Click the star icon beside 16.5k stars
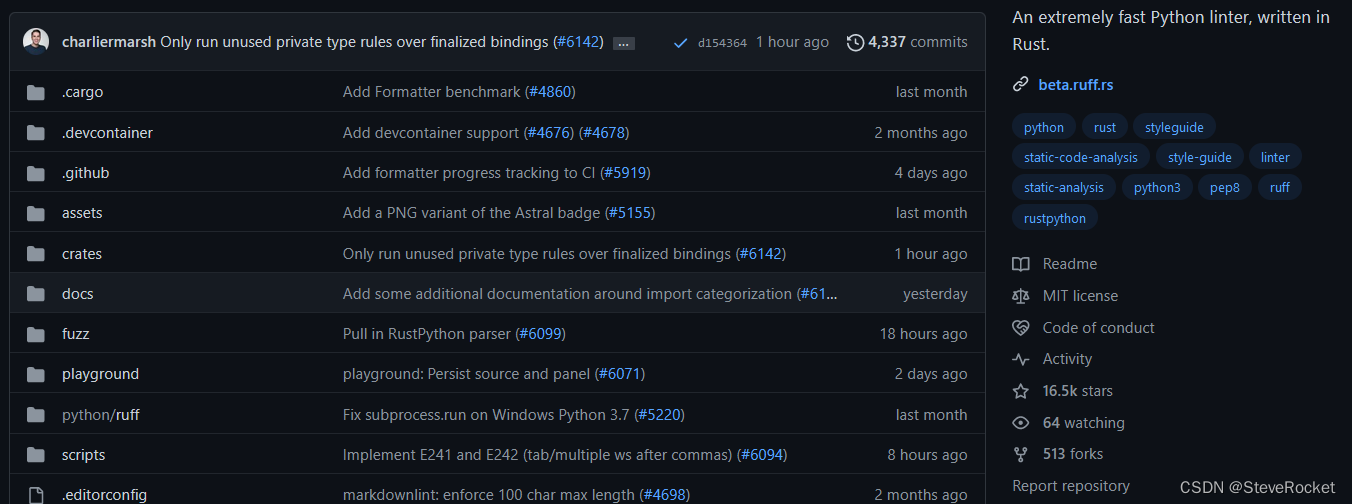Image resolution: width=1352 pixels, height=504 pixels. (1020, 391)
